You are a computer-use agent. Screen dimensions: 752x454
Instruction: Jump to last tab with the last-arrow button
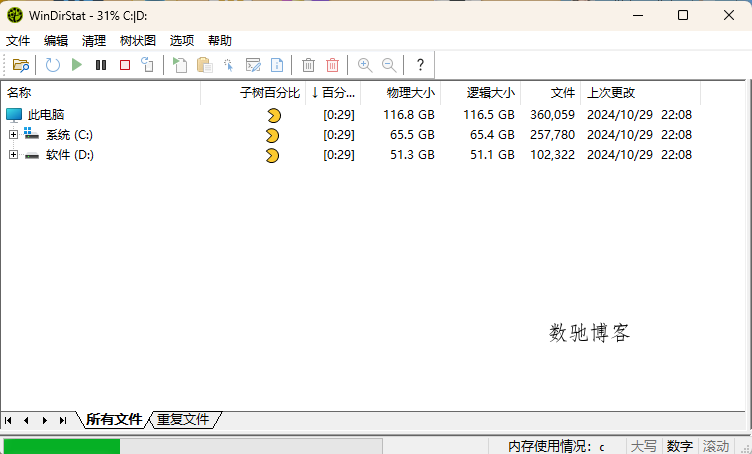click(x=63, y=420)
